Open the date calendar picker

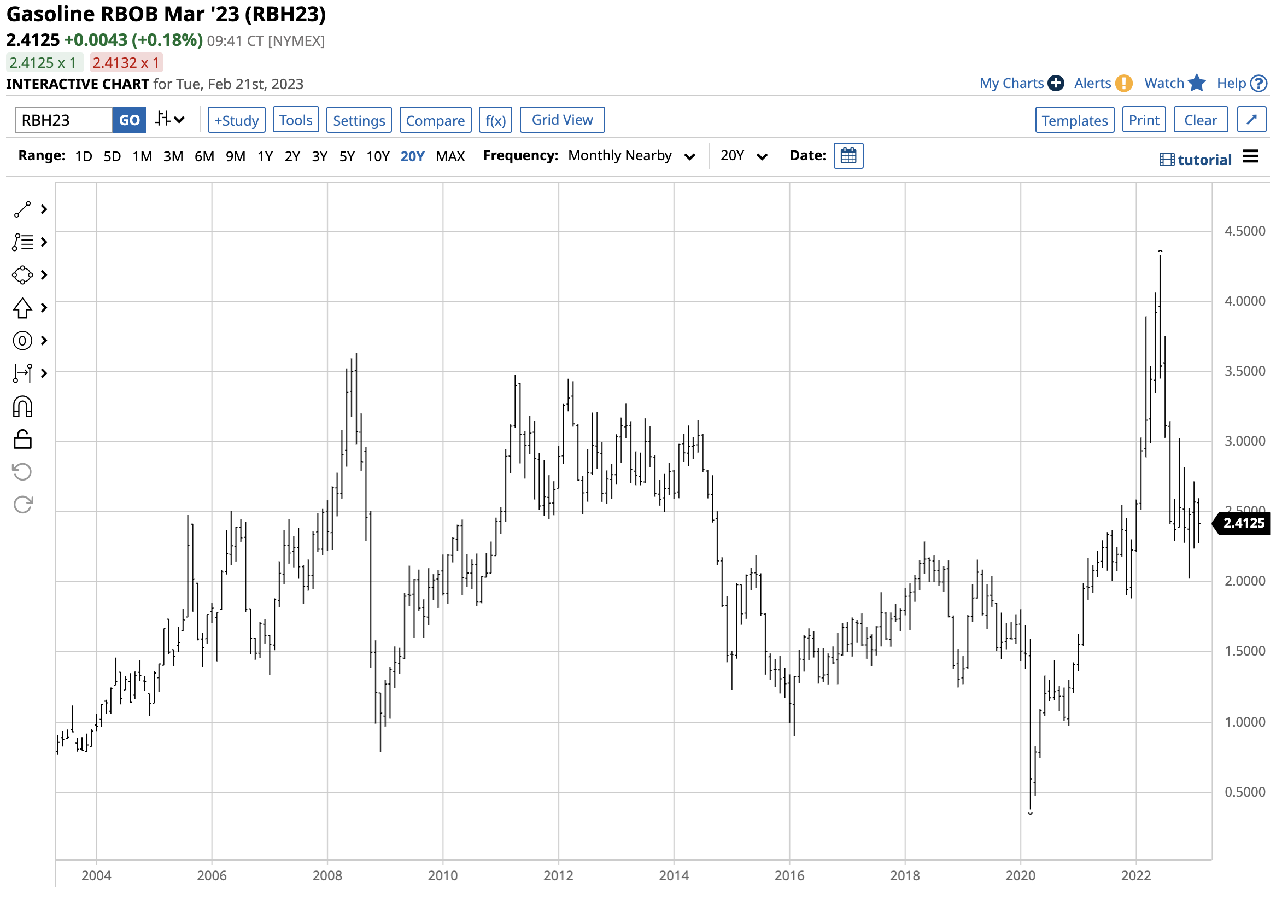click(849, 156)
